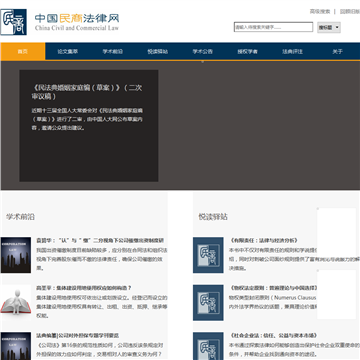The width and height of the screenshot is (360, 360).
Task: Open article 法典抽墨|公司对外担保专题
Action: pyautogui.click(x=77, y=336)
